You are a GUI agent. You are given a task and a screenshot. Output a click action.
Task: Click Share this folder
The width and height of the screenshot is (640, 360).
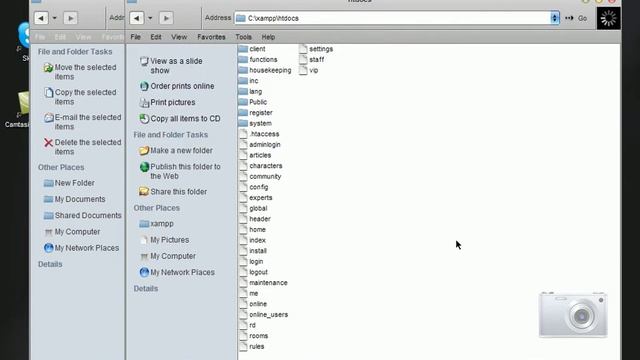(x=173, y=192)
